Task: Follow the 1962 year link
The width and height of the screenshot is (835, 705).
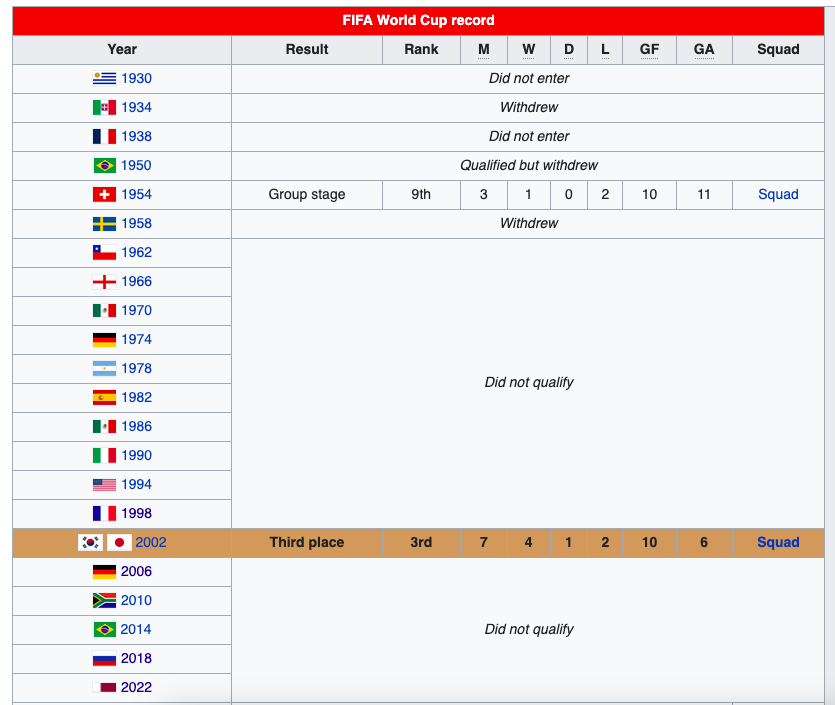Action: [136, 252]
